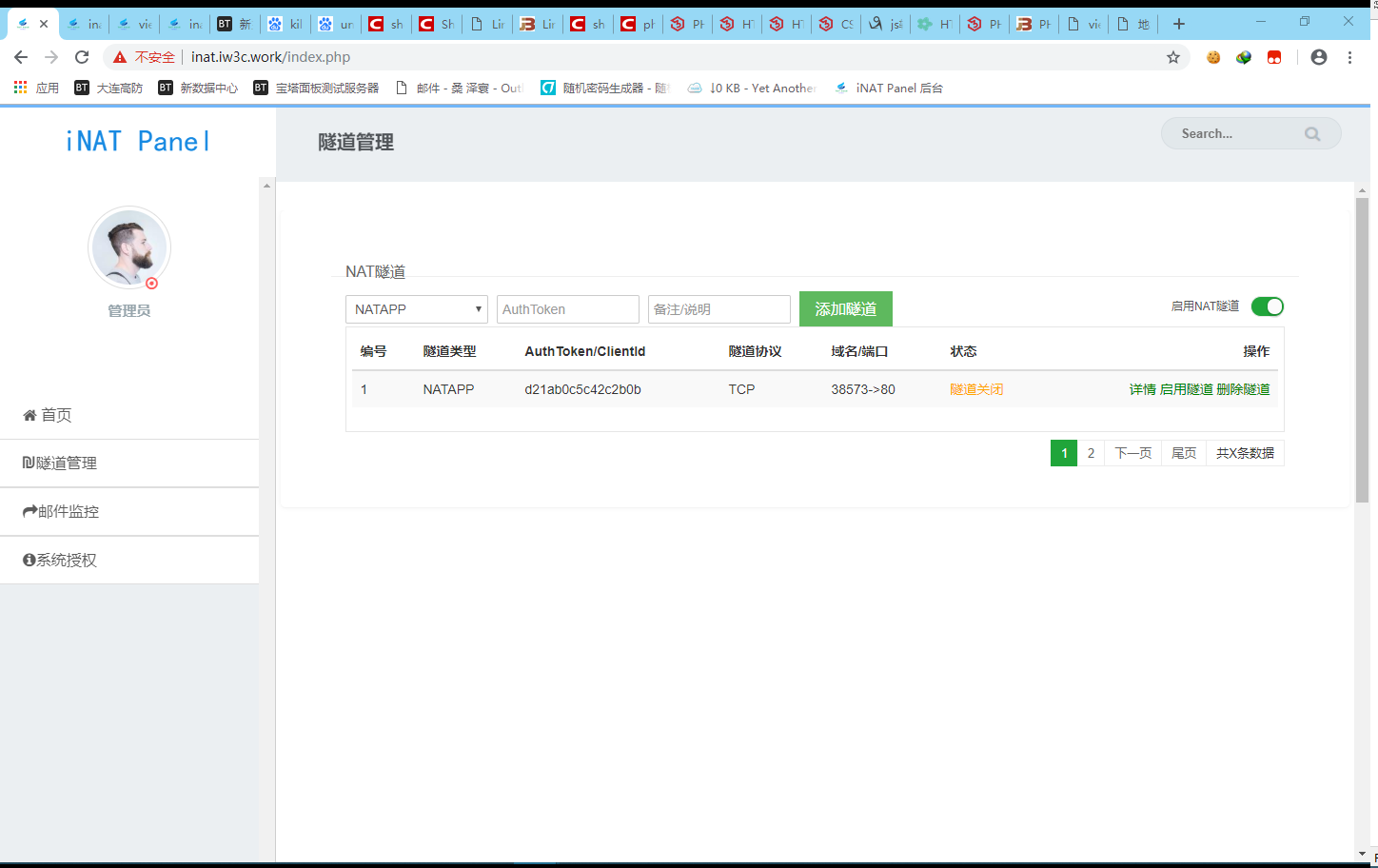
Task: Toggle the 启用NAT隧道 switch
Action: [1268, 306]
